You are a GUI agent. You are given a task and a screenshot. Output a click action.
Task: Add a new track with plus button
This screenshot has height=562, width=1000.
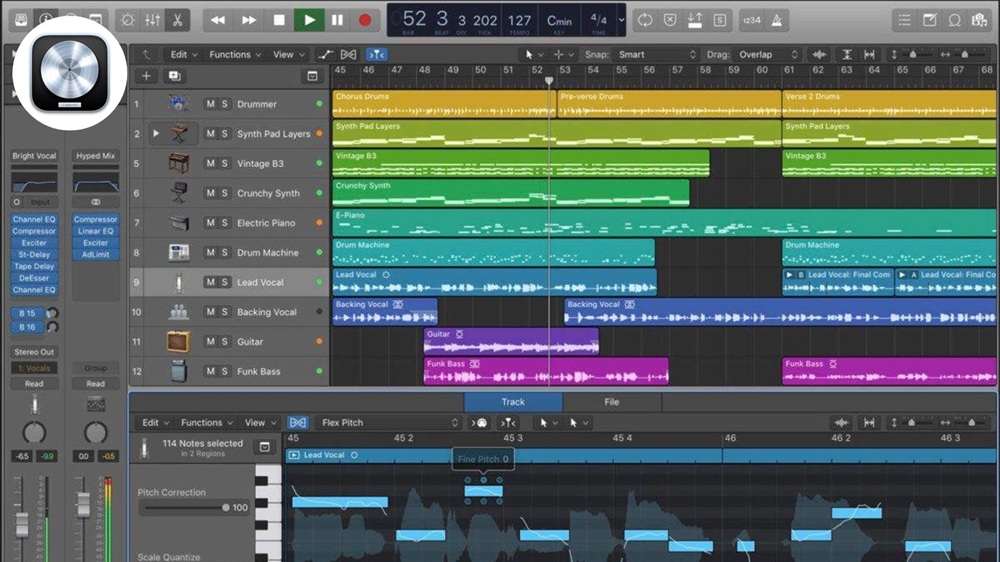click(146, 76)
